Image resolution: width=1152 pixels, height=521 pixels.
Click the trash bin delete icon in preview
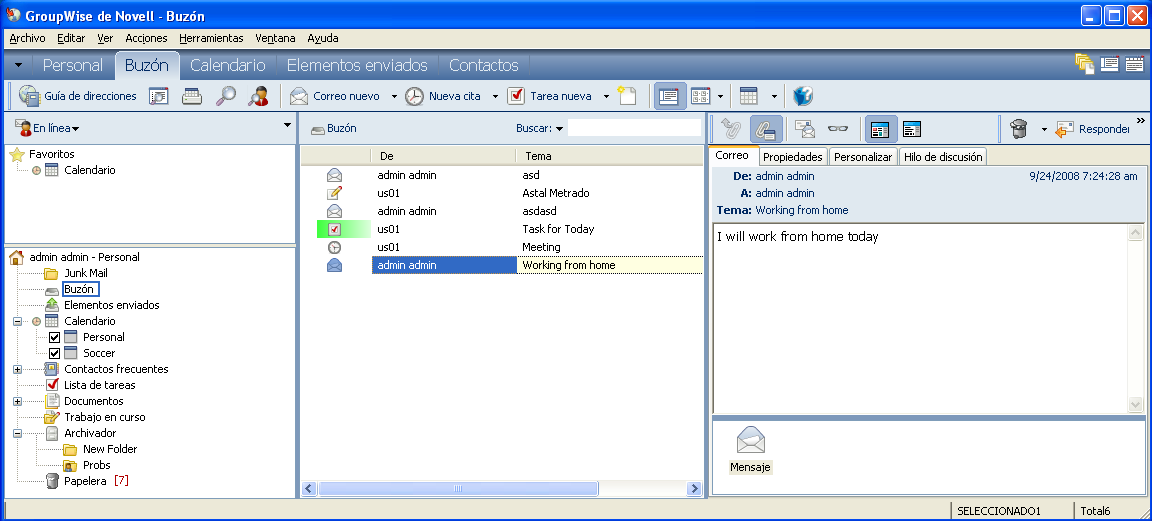1018,129
